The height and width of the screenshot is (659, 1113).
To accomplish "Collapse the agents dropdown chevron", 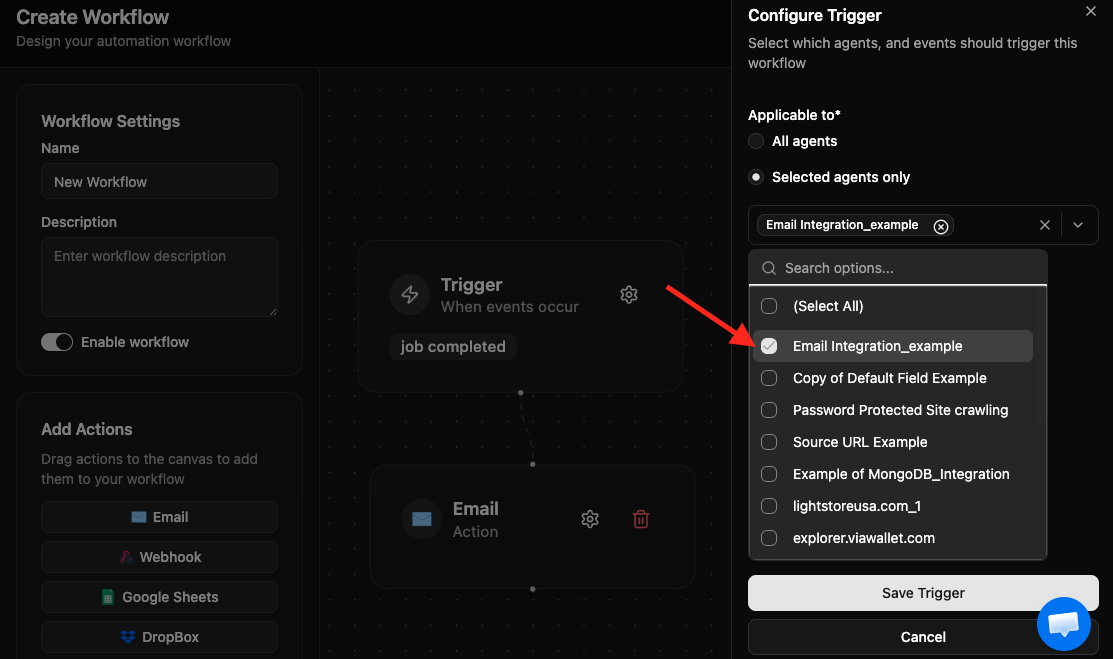I will click(1078, 225).
